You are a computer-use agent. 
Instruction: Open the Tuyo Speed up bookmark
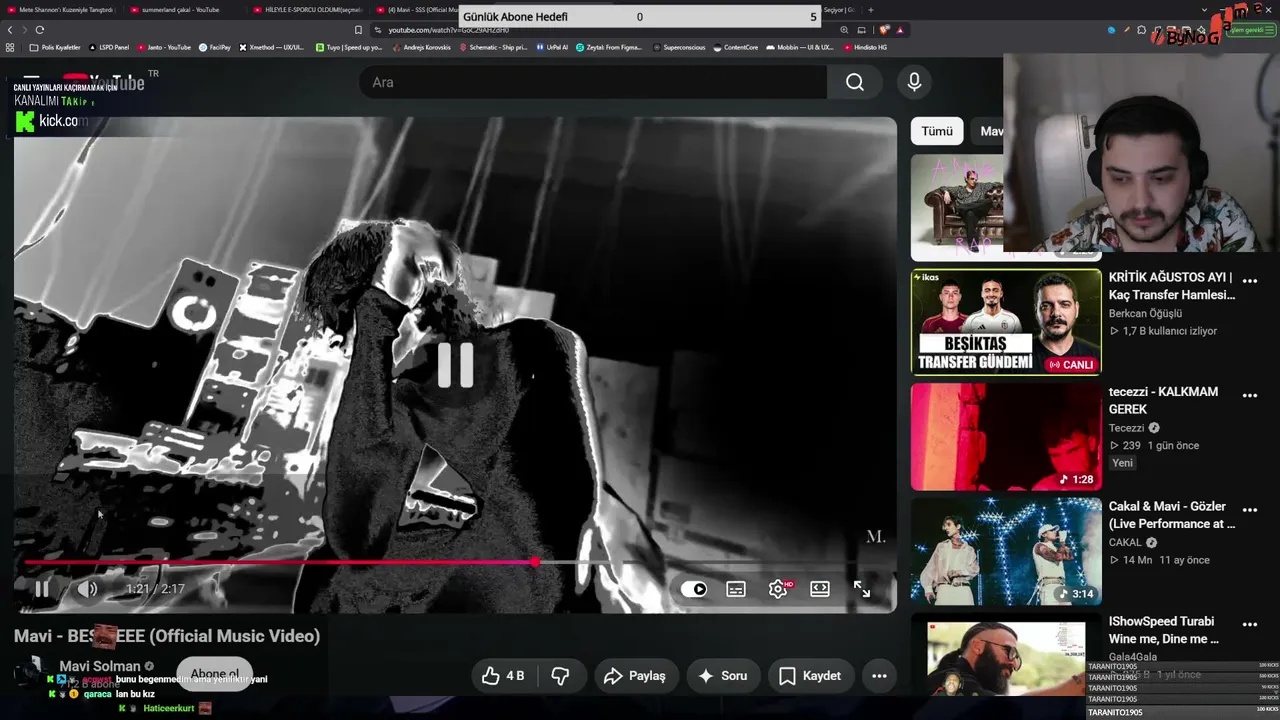[x=349, y=47]
